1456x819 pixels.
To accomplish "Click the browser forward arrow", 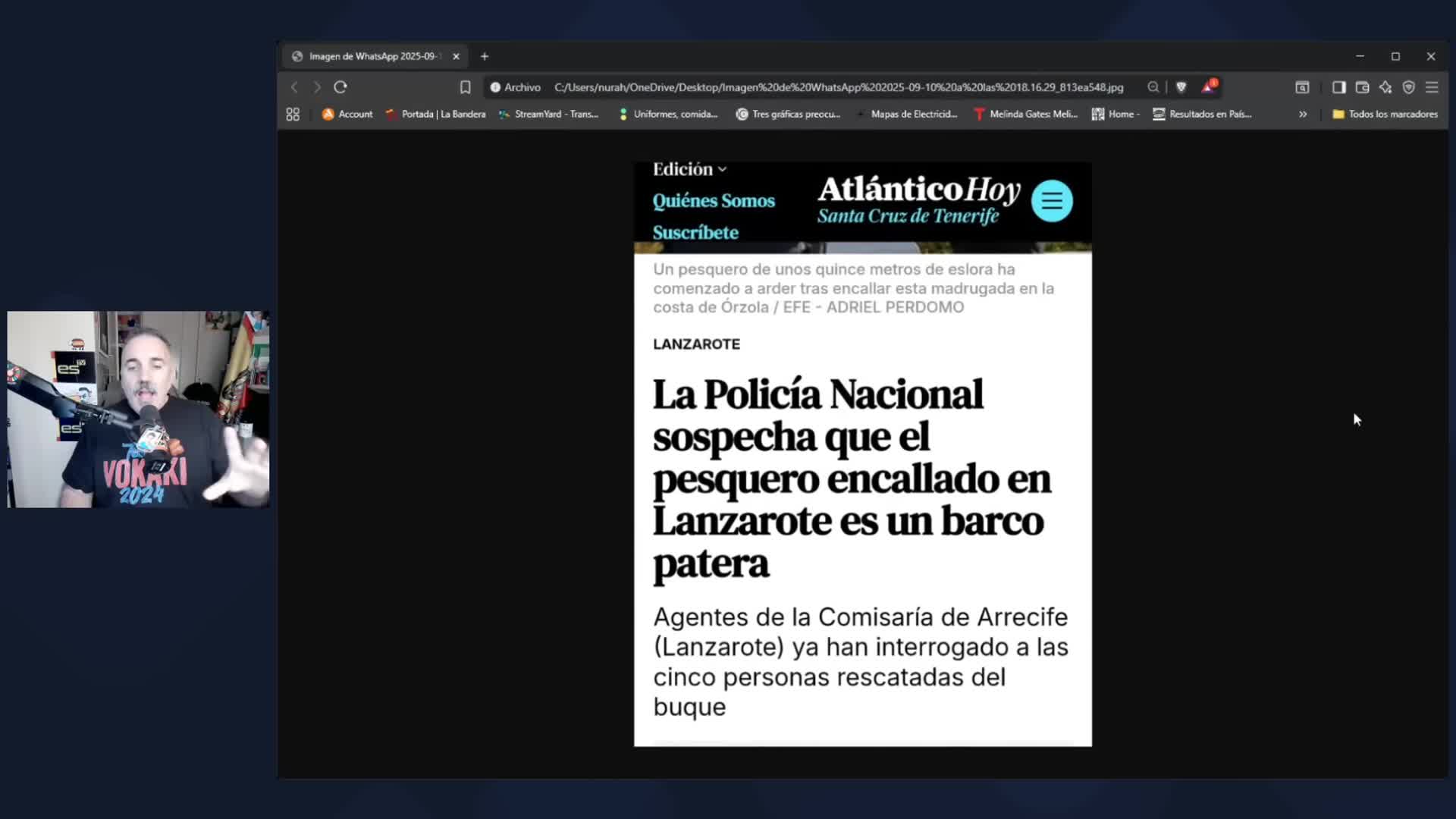I will point(317,87).
